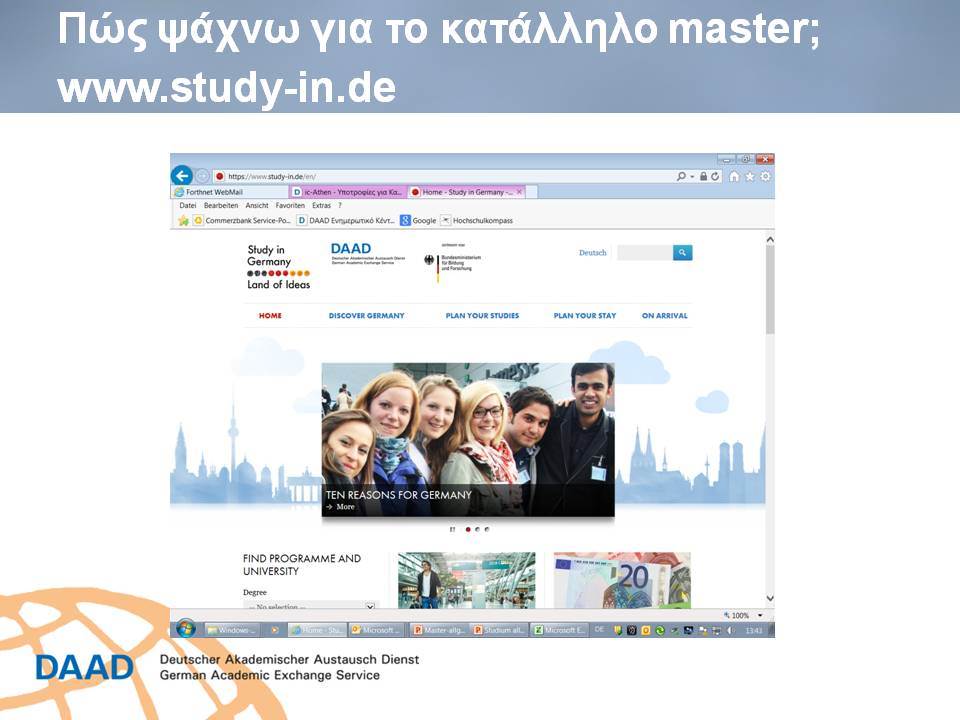The width and height of the screenshot is (960, 720).
Task: Select the first red carousel dot
Action: coord(468,529)
